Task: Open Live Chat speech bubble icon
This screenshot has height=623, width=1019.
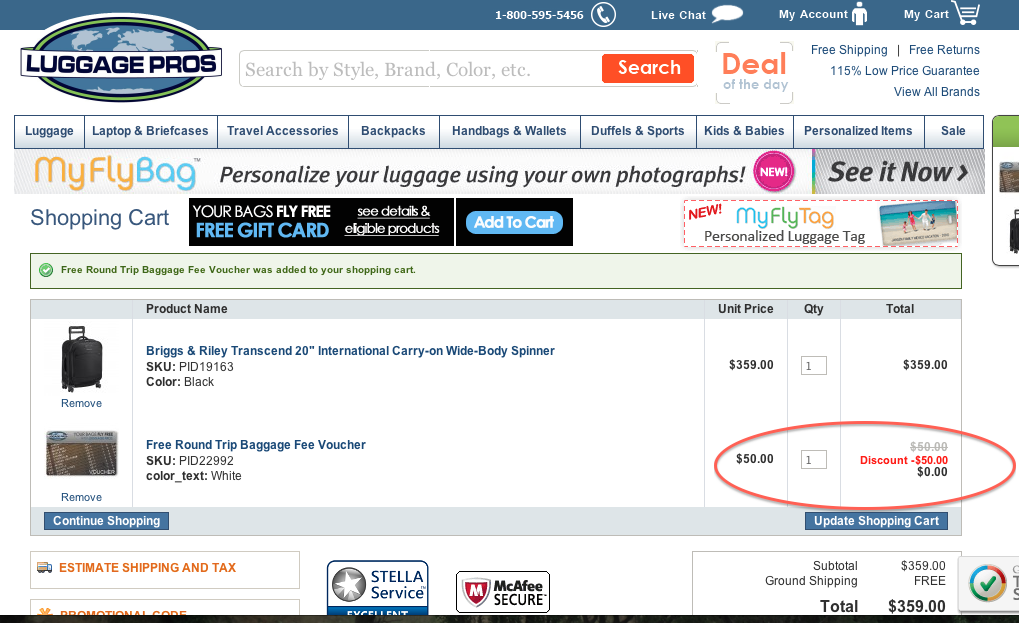Action: point(727,14)
